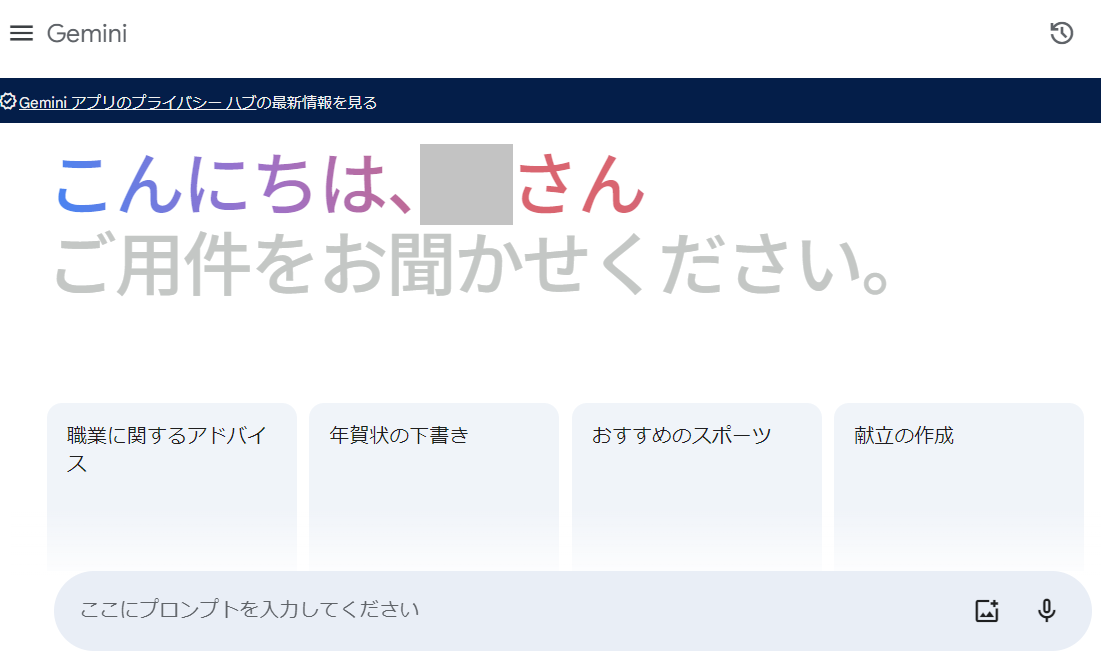1101x655 pixels.
Task: Choose the おすすめのスポーツ card
Action: point(696,470)
